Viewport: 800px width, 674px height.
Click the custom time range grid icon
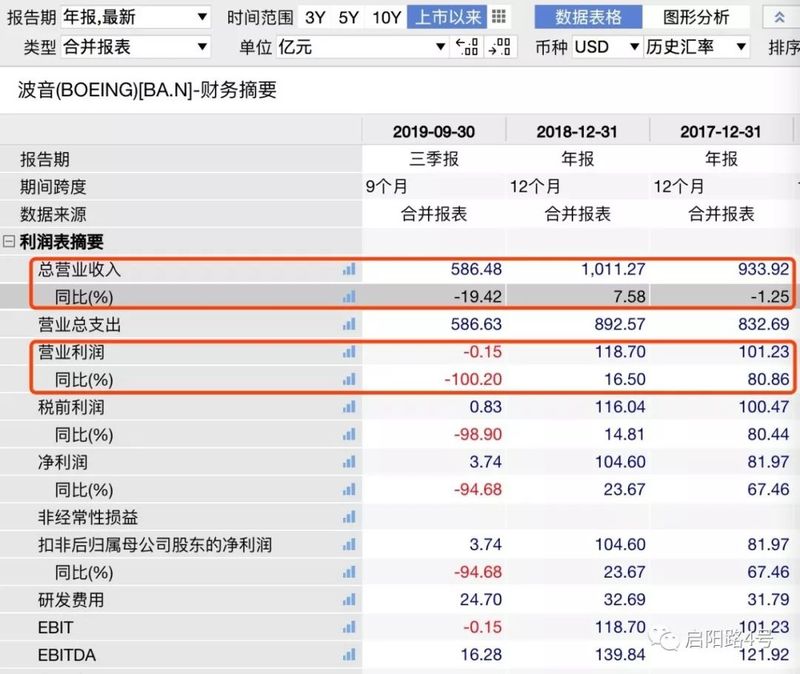click(x=499, y=17)
